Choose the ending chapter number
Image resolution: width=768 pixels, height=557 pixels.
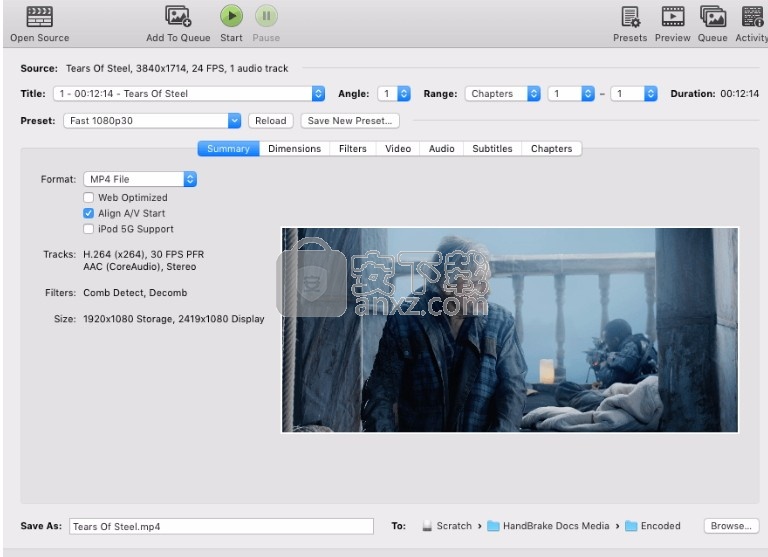click(634, 94)
